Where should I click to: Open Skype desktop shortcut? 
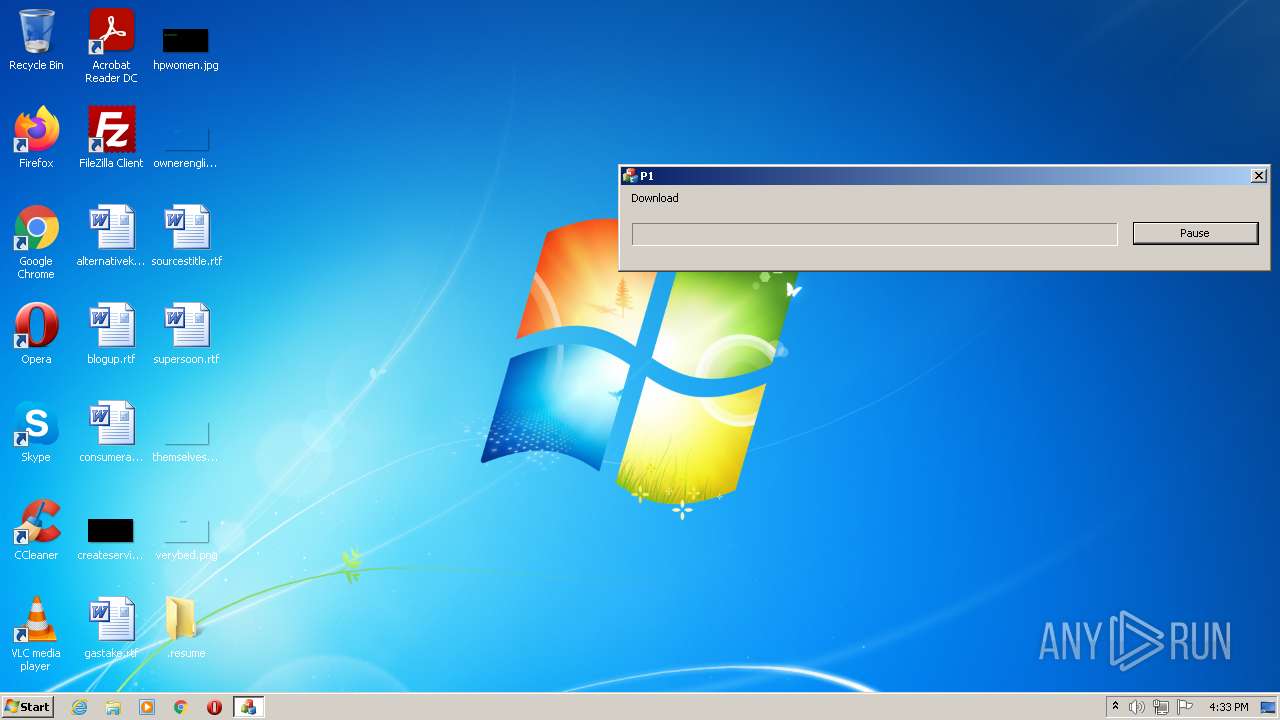(x=36, y=432)
